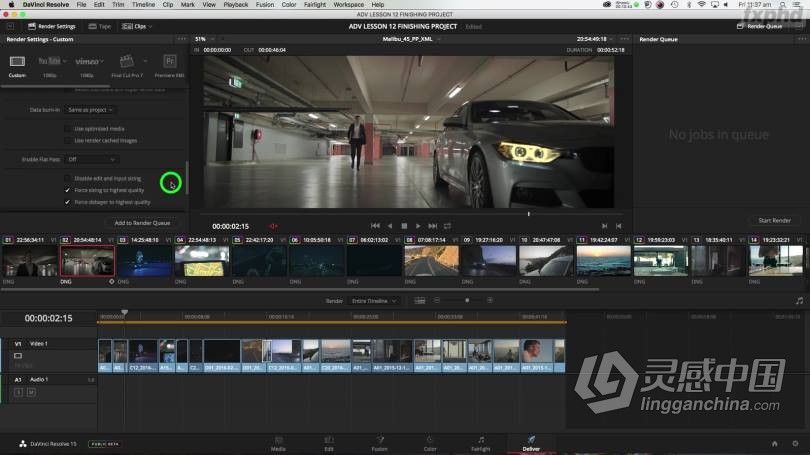Check Disable edit and input sizing
The width and height of the screenshot is (810, 455).
pyautogui.click(x=68, y=178)
